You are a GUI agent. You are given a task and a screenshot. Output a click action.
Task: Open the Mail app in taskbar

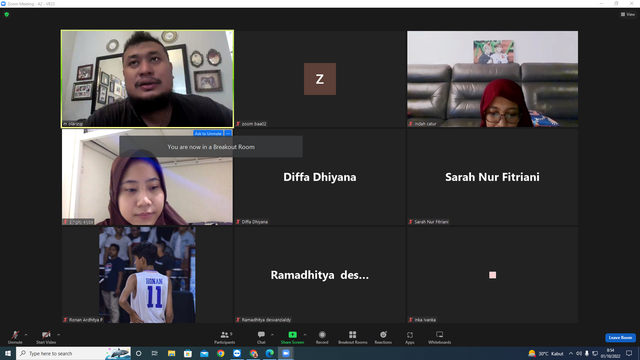pyautogui.click(x=204, y=353)
